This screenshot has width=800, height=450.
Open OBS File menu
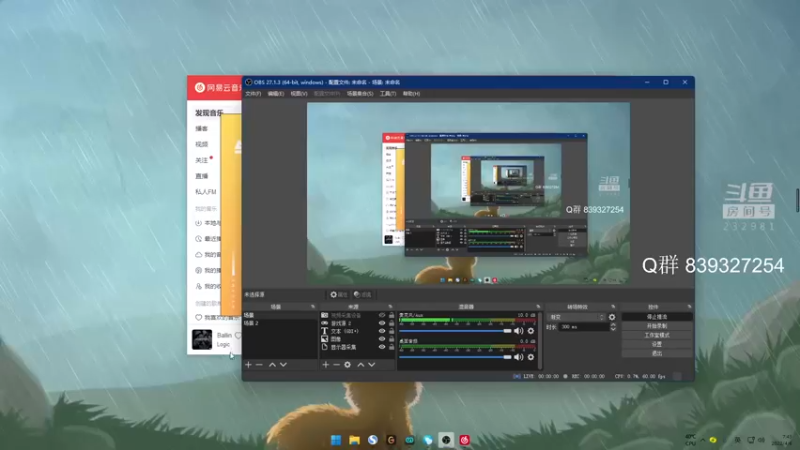click(x=253, y=94)
